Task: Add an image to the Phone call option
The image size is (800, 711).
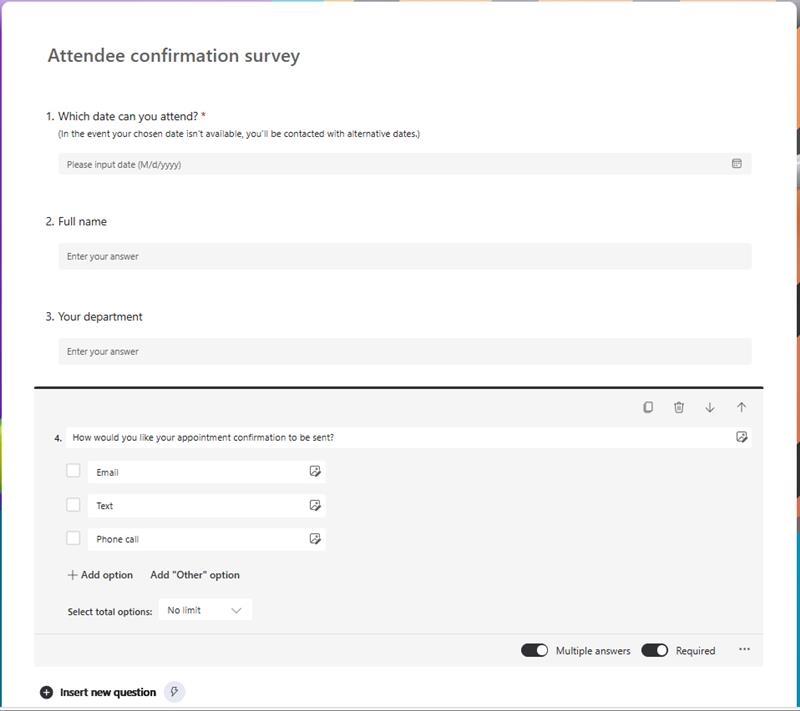Action: tap(316, 539)
